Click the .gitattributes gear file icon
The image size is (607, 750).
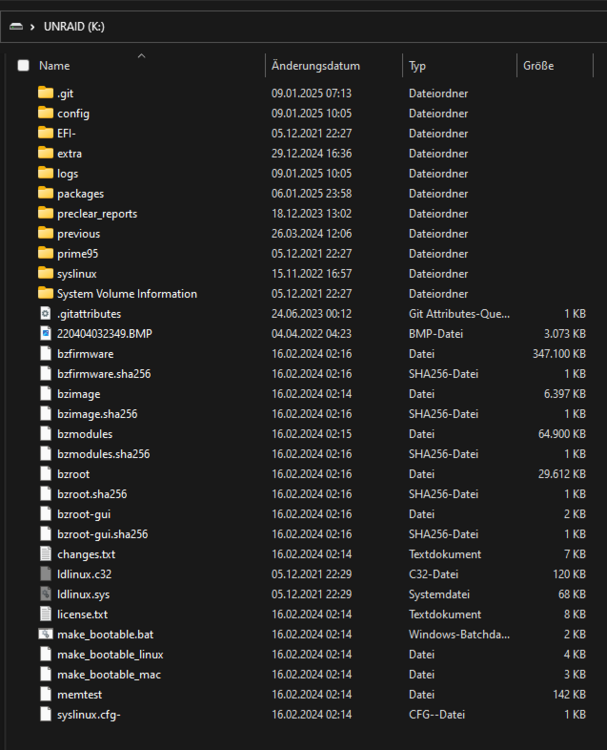[45, 313]
